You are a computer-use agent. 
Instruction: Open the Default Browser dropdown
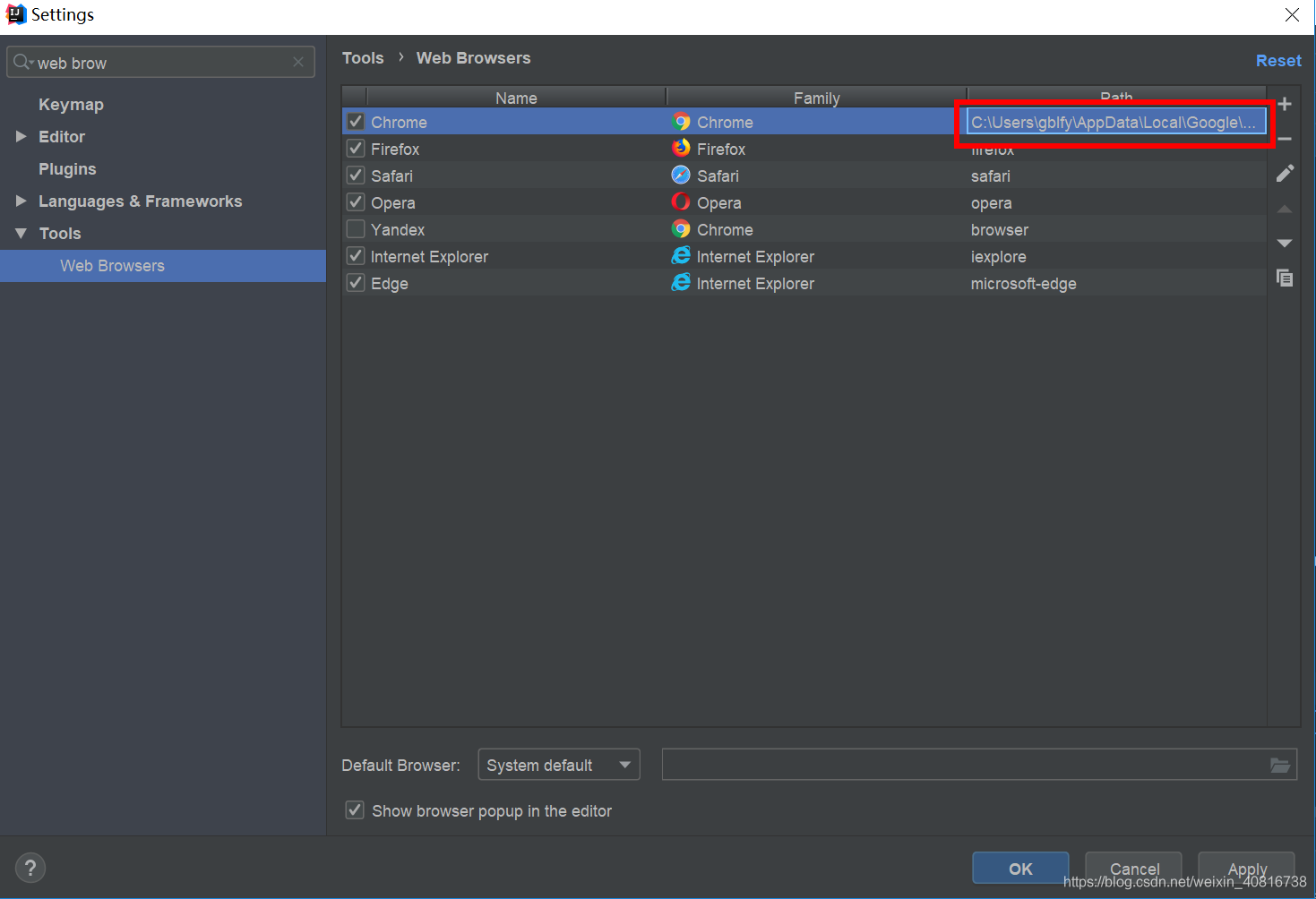[x=559, y=765]
